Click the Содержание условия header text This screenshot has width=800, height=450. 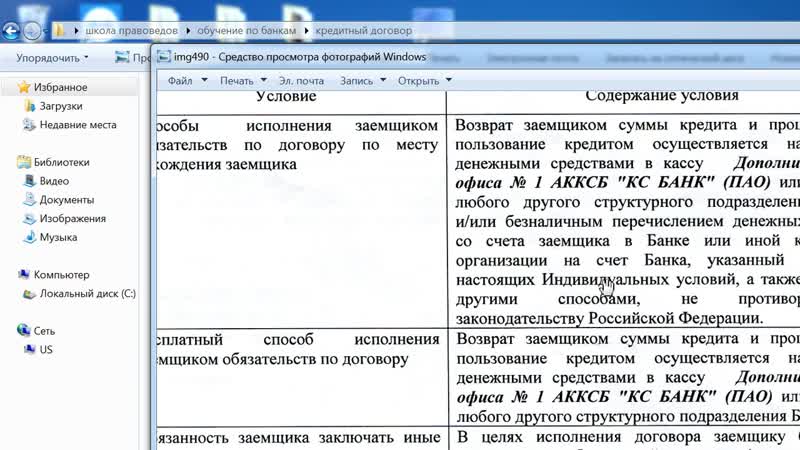point(662,95)
